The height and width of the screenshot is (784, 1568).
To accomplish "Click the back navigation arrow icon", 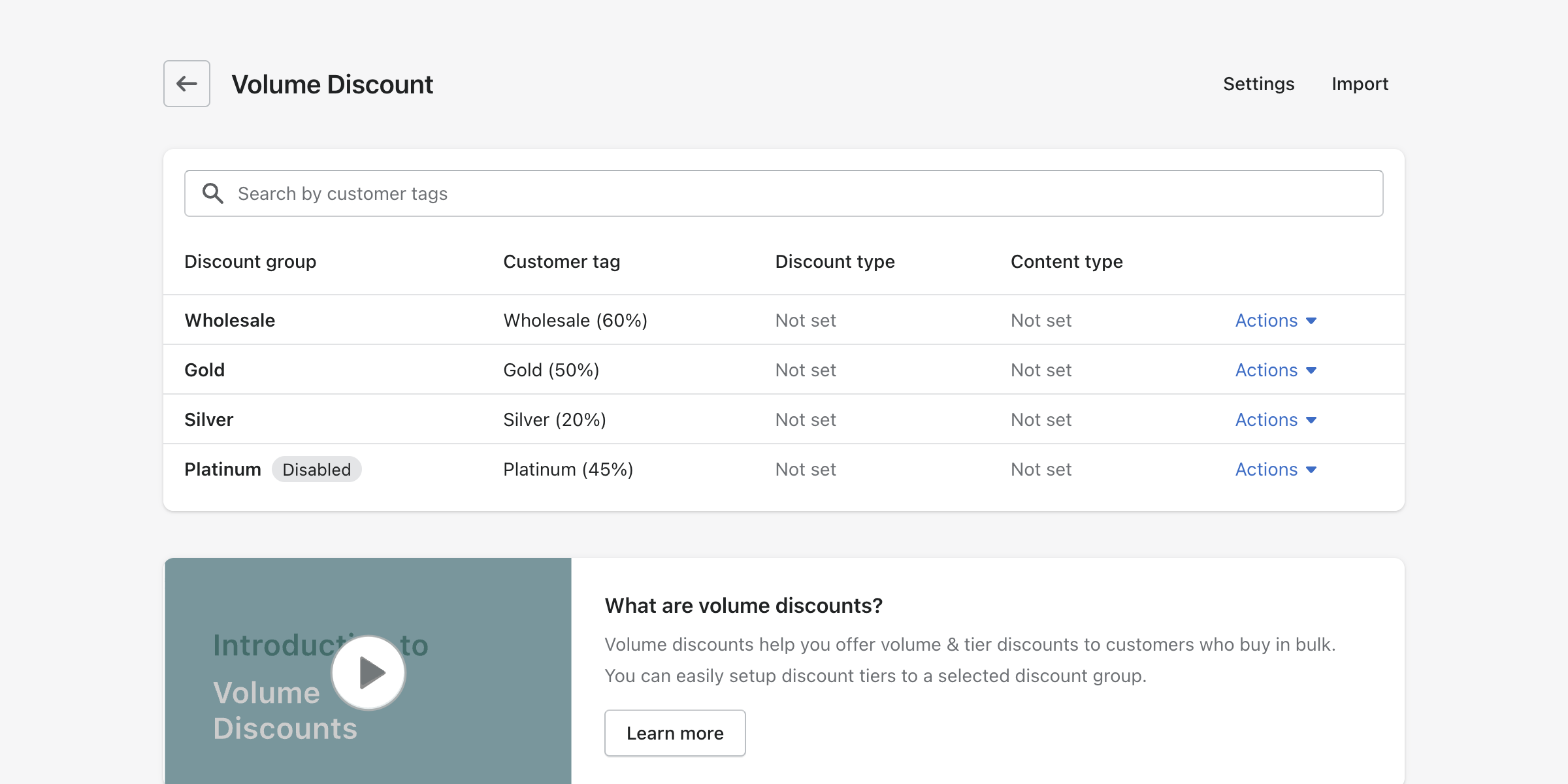I will (186, 84).
